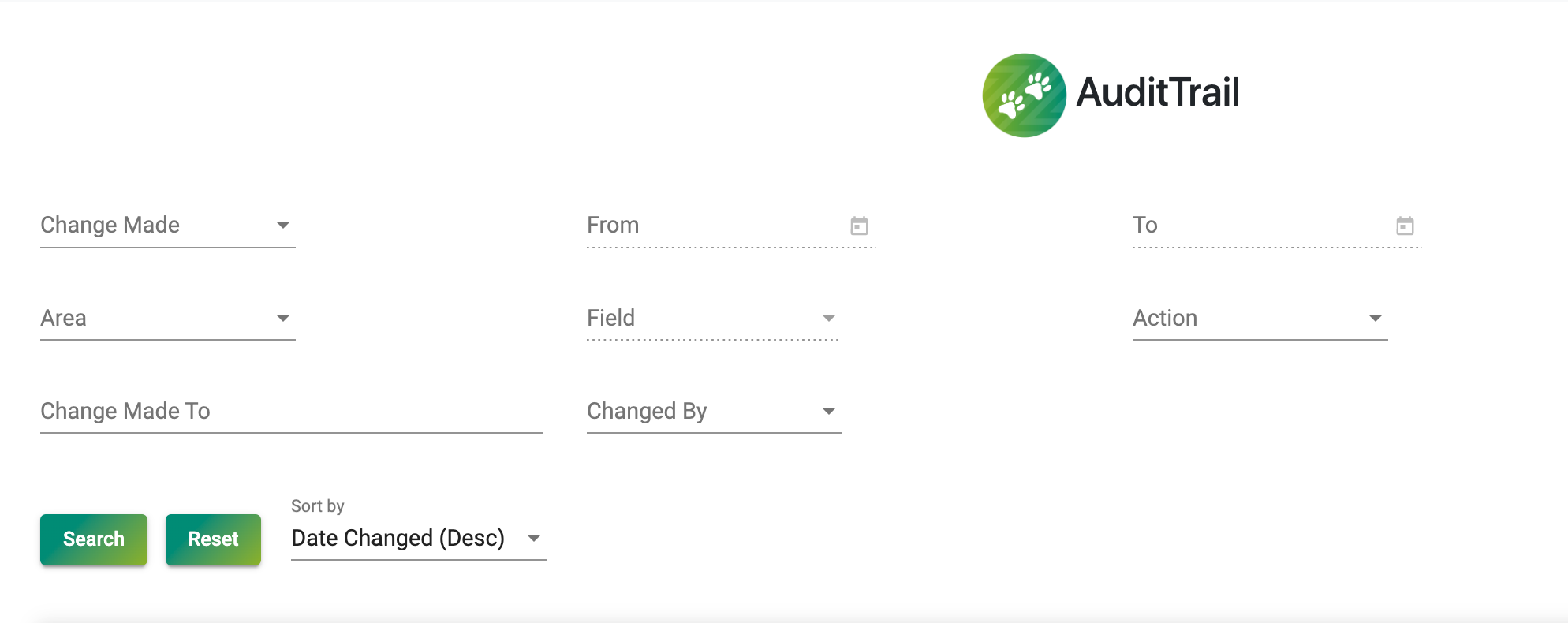The width and height of the screenshot is (1568, 623).
Task: Expand the Area dropdown
Action: [168, 318]
